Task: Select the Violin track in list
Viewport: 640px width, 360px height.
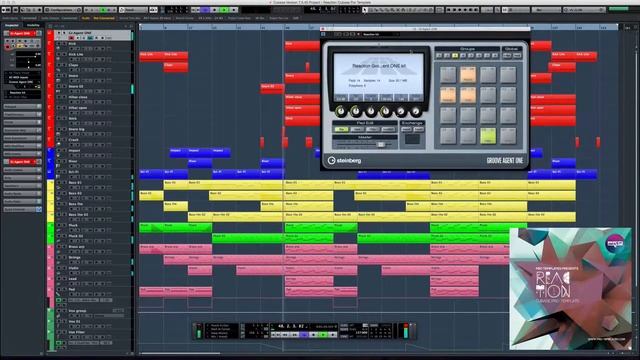Action: [x=73, y=268]
